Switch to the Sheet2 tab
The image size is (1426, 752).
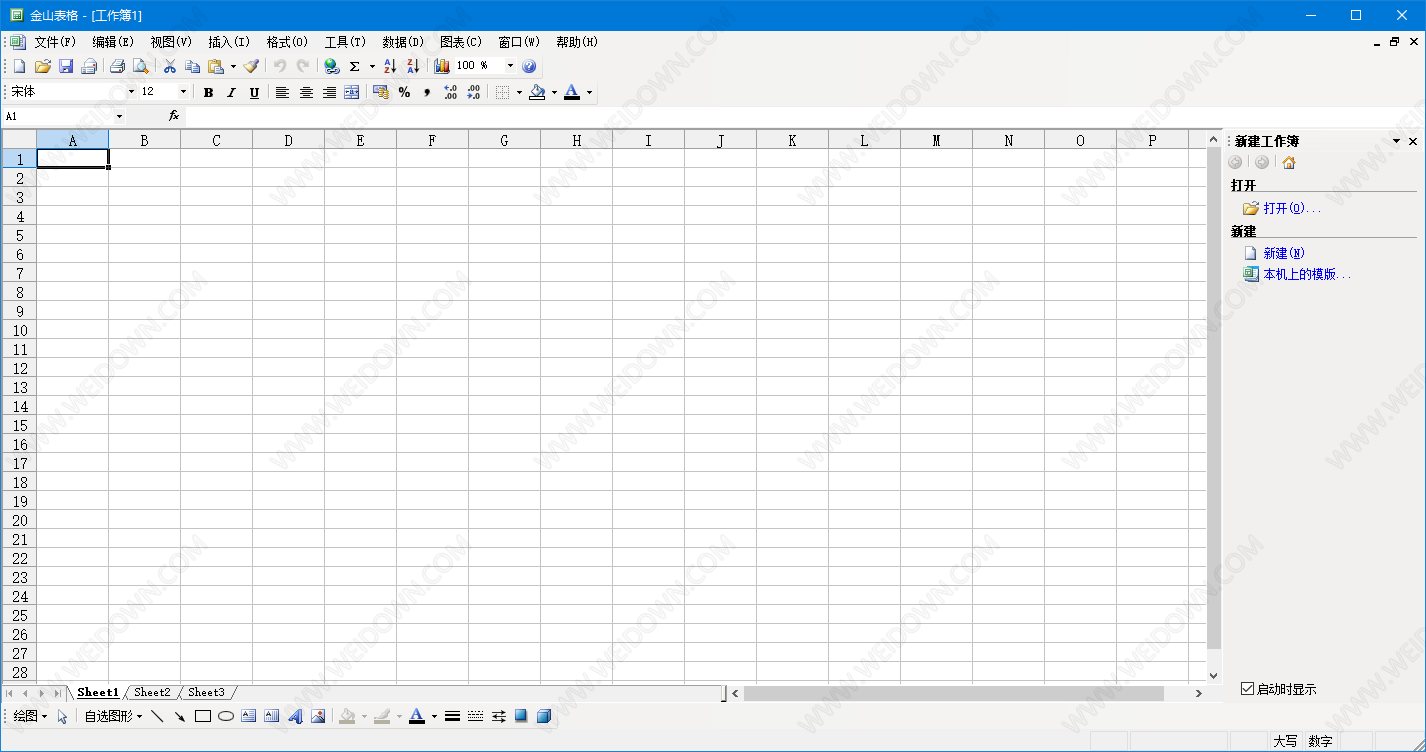[x=152, y=692]
